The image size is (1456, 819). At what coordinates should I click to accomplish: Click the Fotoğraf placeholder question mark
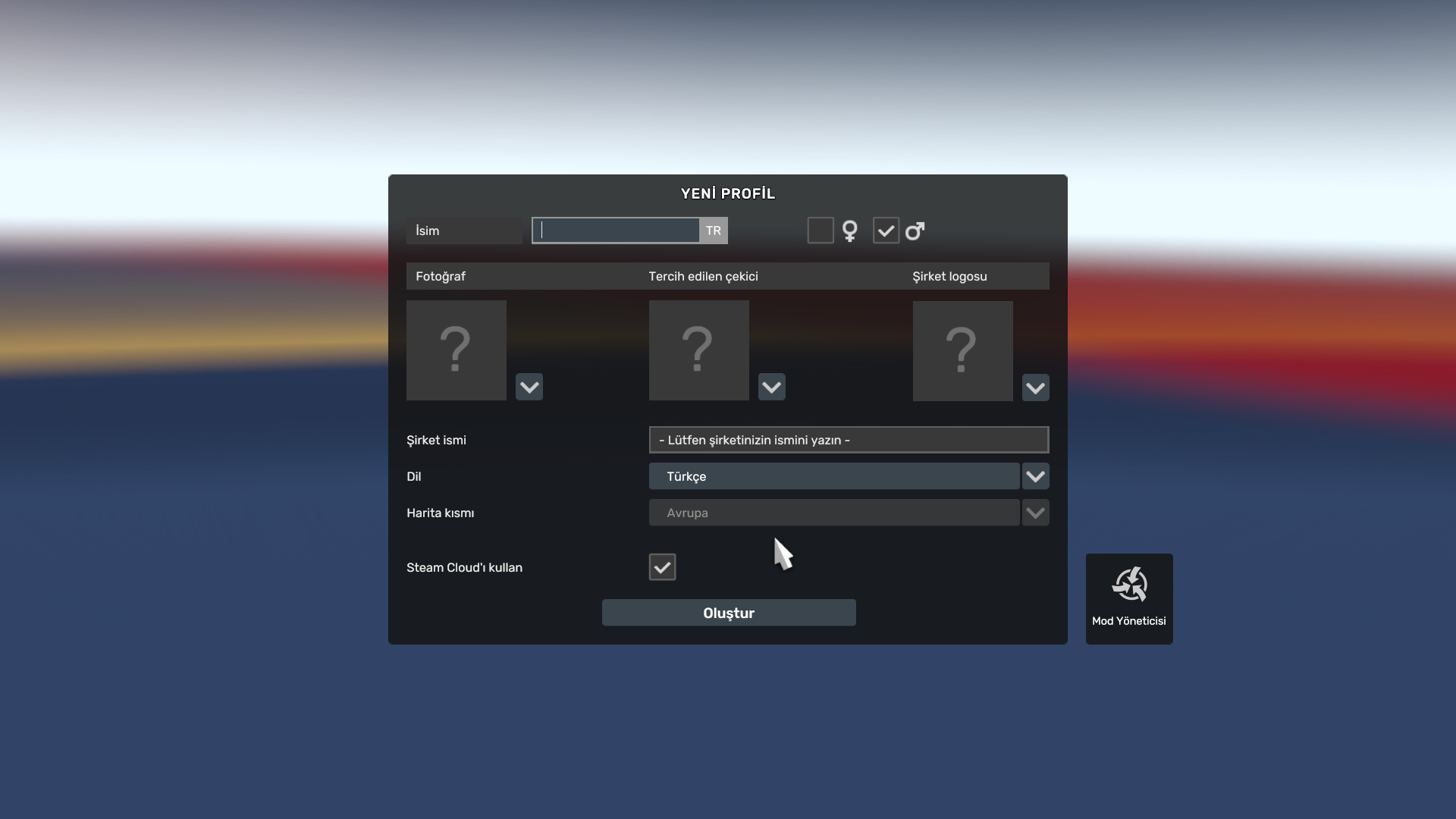coord(456,350)
